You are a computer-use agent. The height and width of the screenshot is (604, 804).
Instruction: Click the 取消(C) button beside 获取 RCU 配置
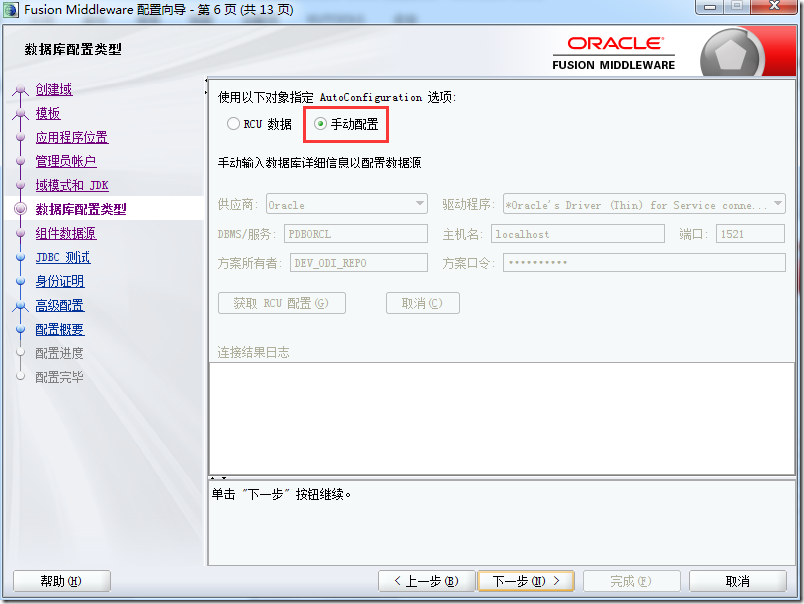click(x=423, y=303)
